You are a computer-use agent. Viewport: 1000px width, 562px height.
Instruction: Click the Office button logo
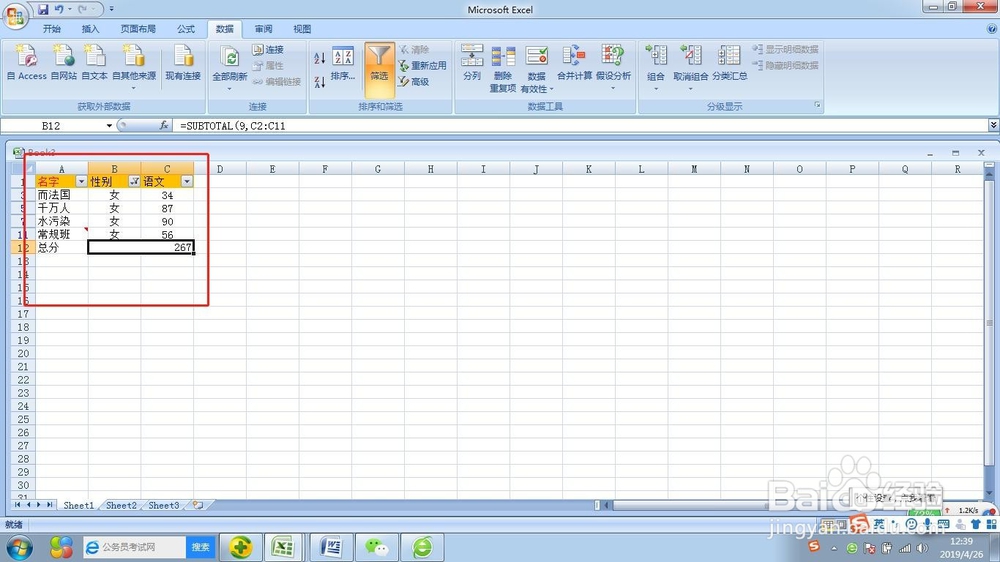pyautogui.click(x=15, y=15)
